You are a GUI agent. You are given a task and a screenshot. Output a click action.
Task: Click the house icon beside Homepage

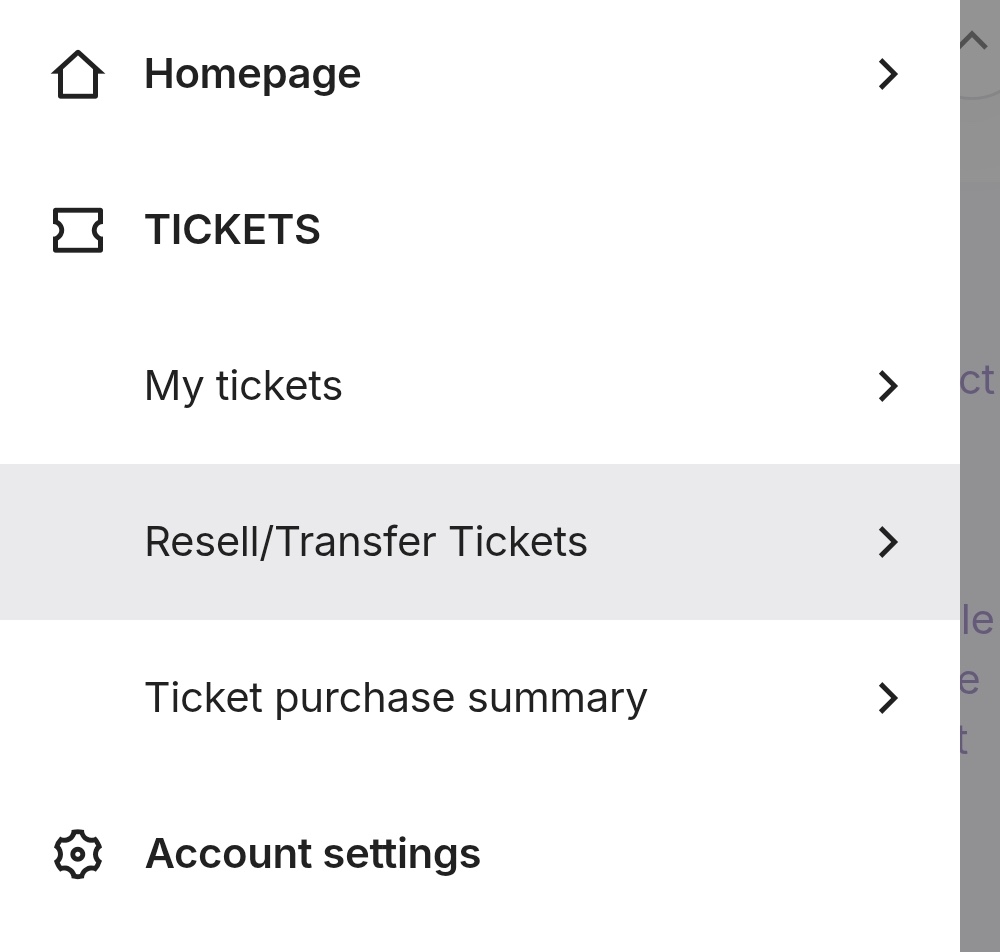(x=77, y=75)
